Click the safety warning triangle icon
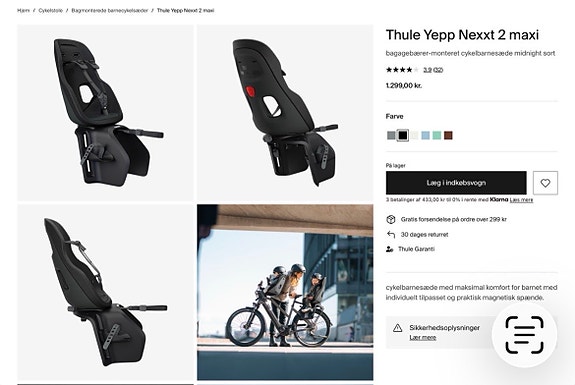 point(398,328)
